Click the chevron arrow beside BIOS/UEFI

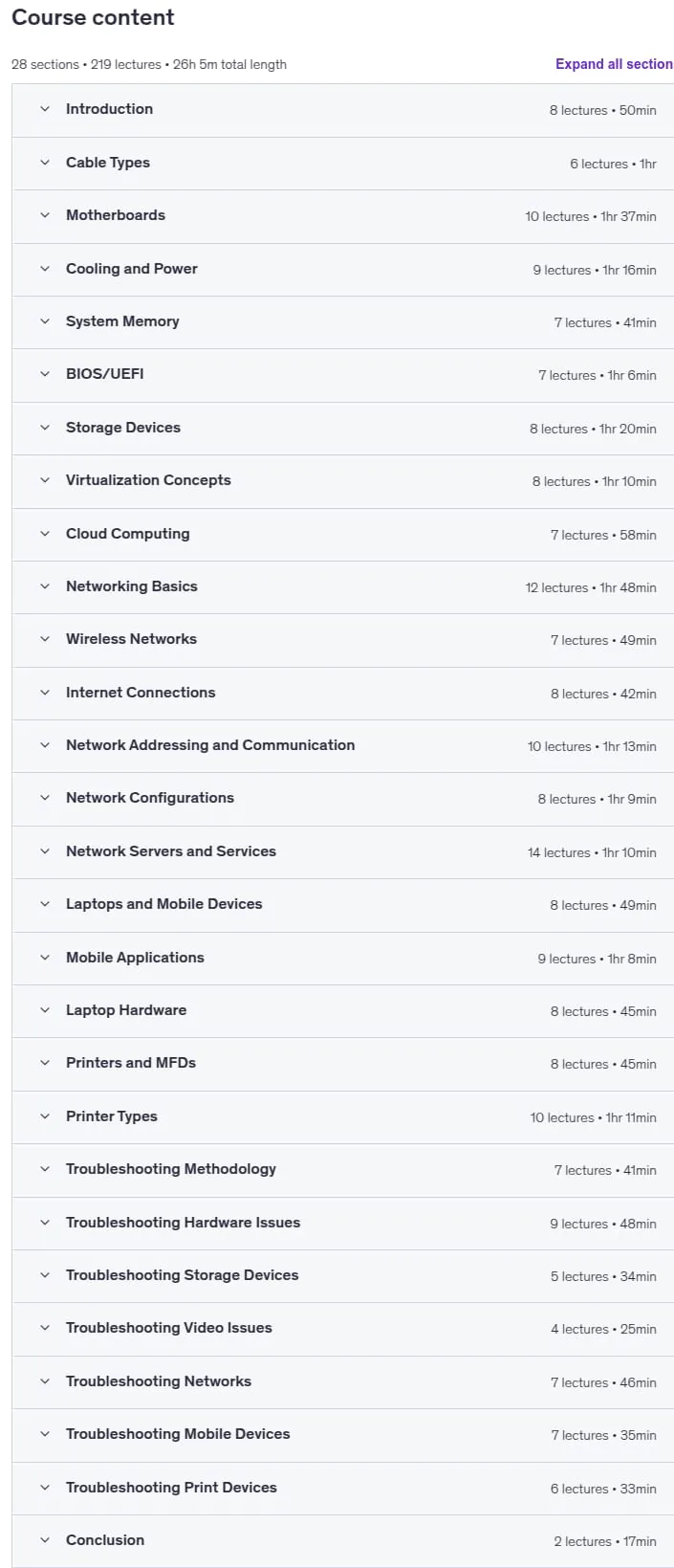tap(45, 374)
